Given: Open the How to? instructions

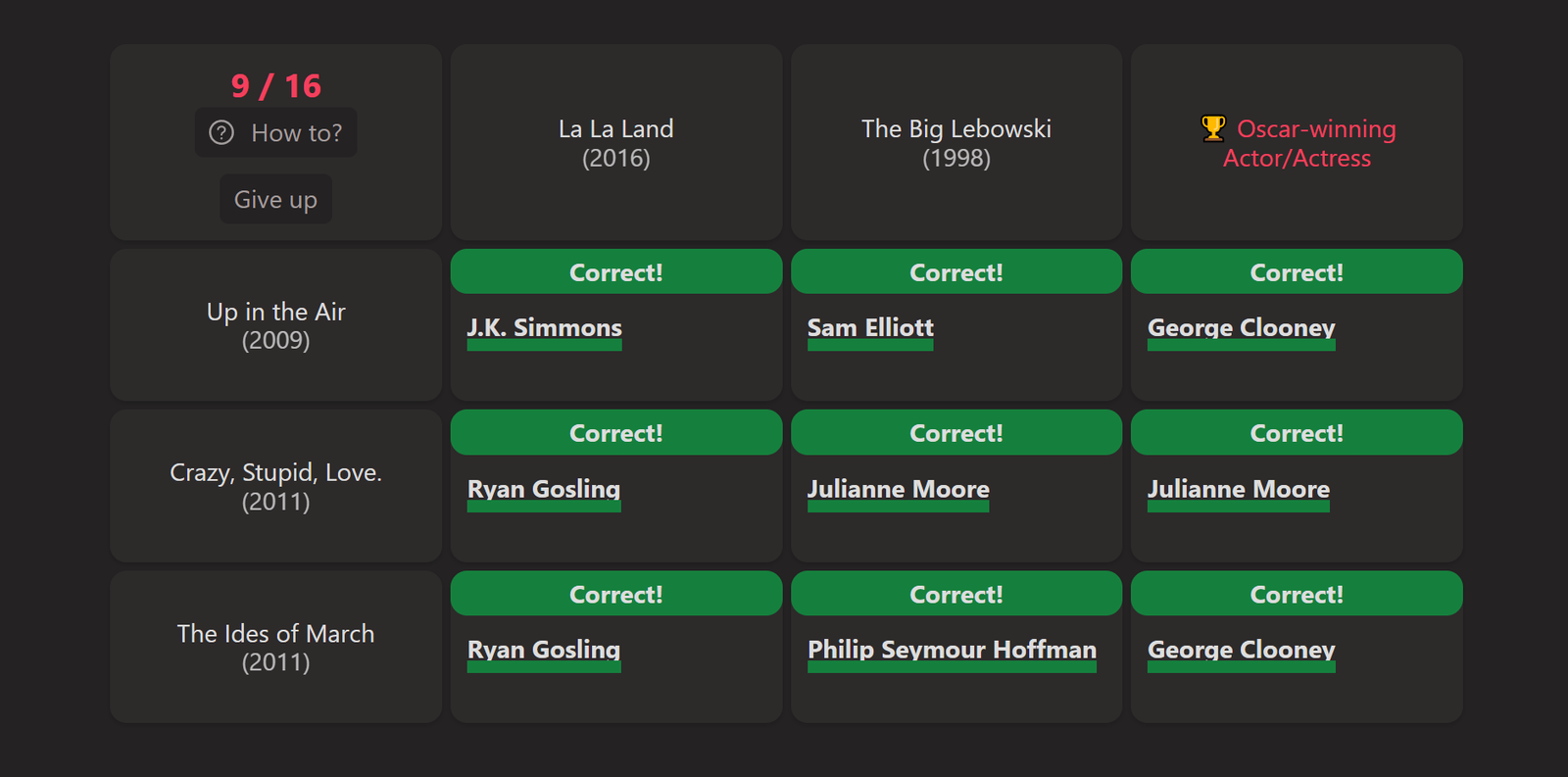Looking at the screenshot, I should pos(275,132).
